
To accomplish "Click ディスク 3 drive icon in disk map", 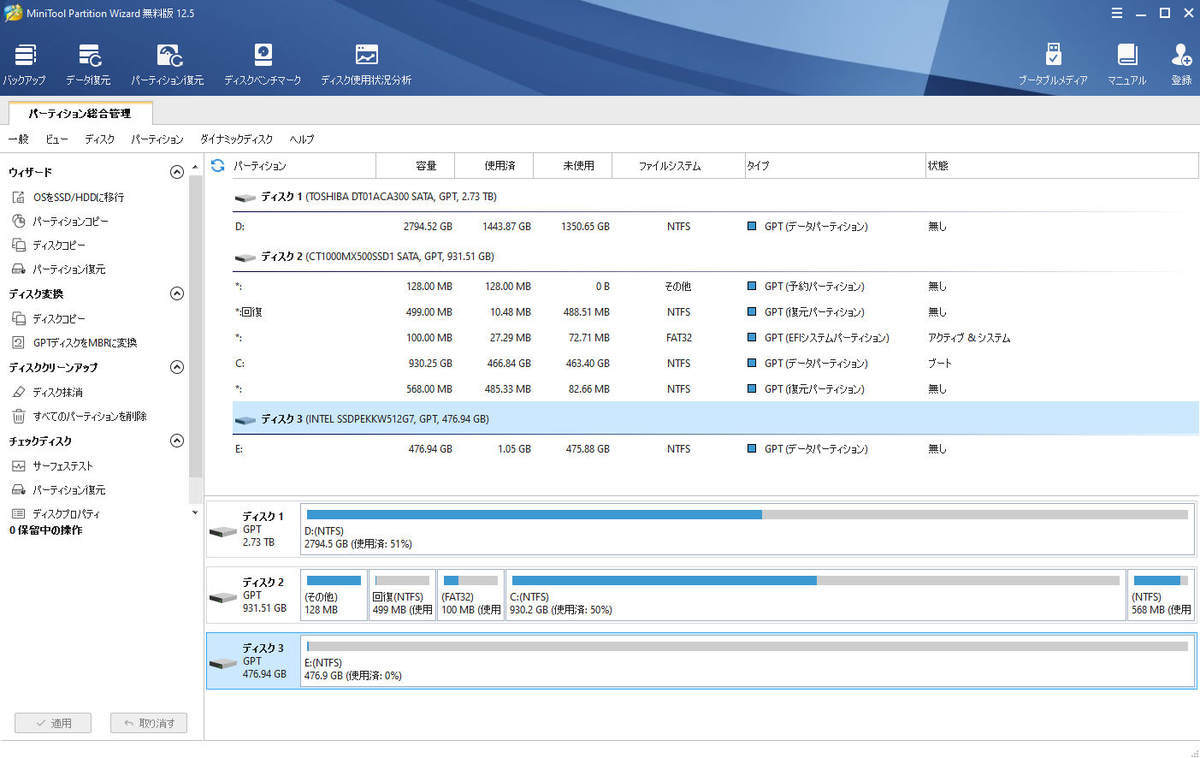I will tap(223, 662).
